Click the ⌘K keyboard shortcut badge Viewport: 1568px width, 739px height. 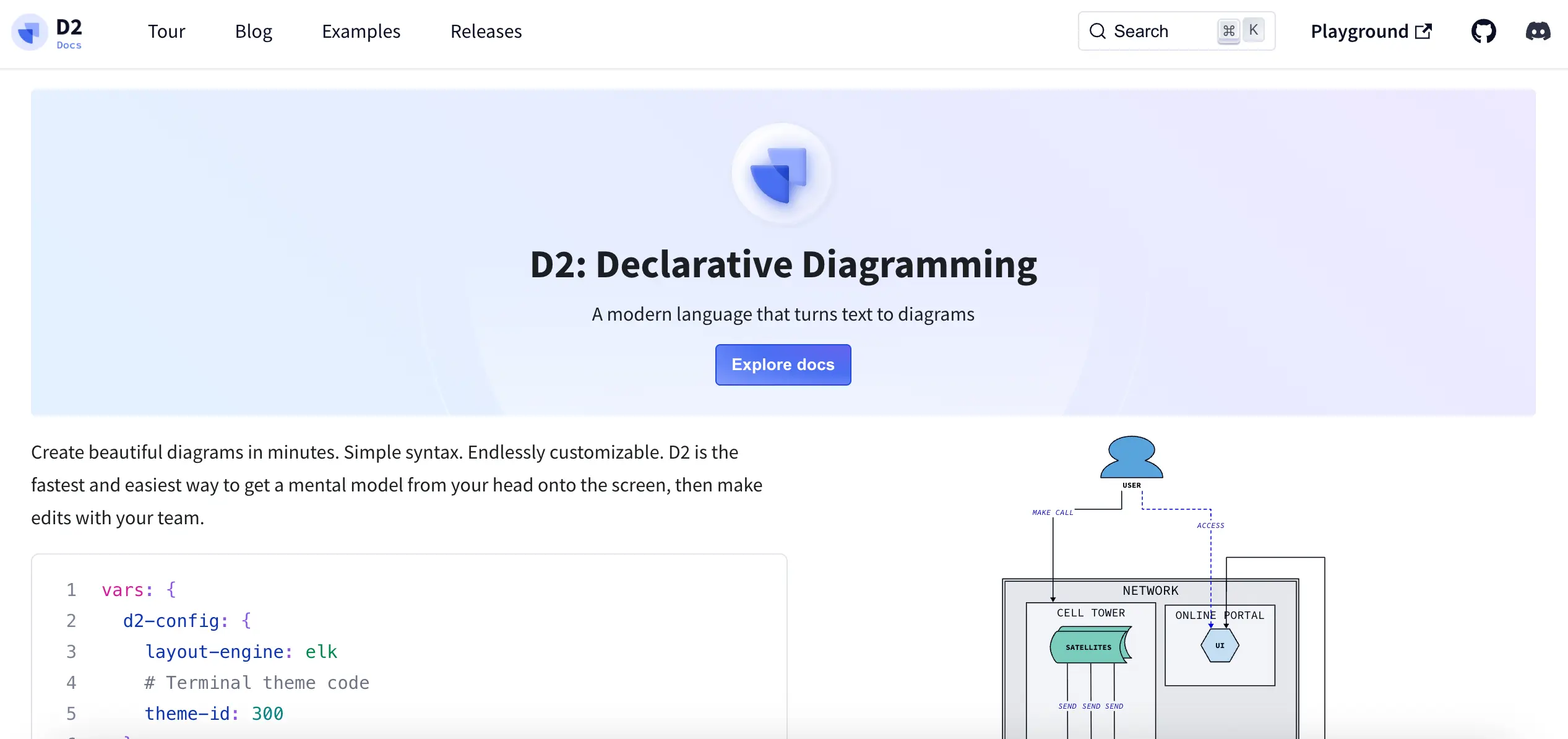[1239, 30]
